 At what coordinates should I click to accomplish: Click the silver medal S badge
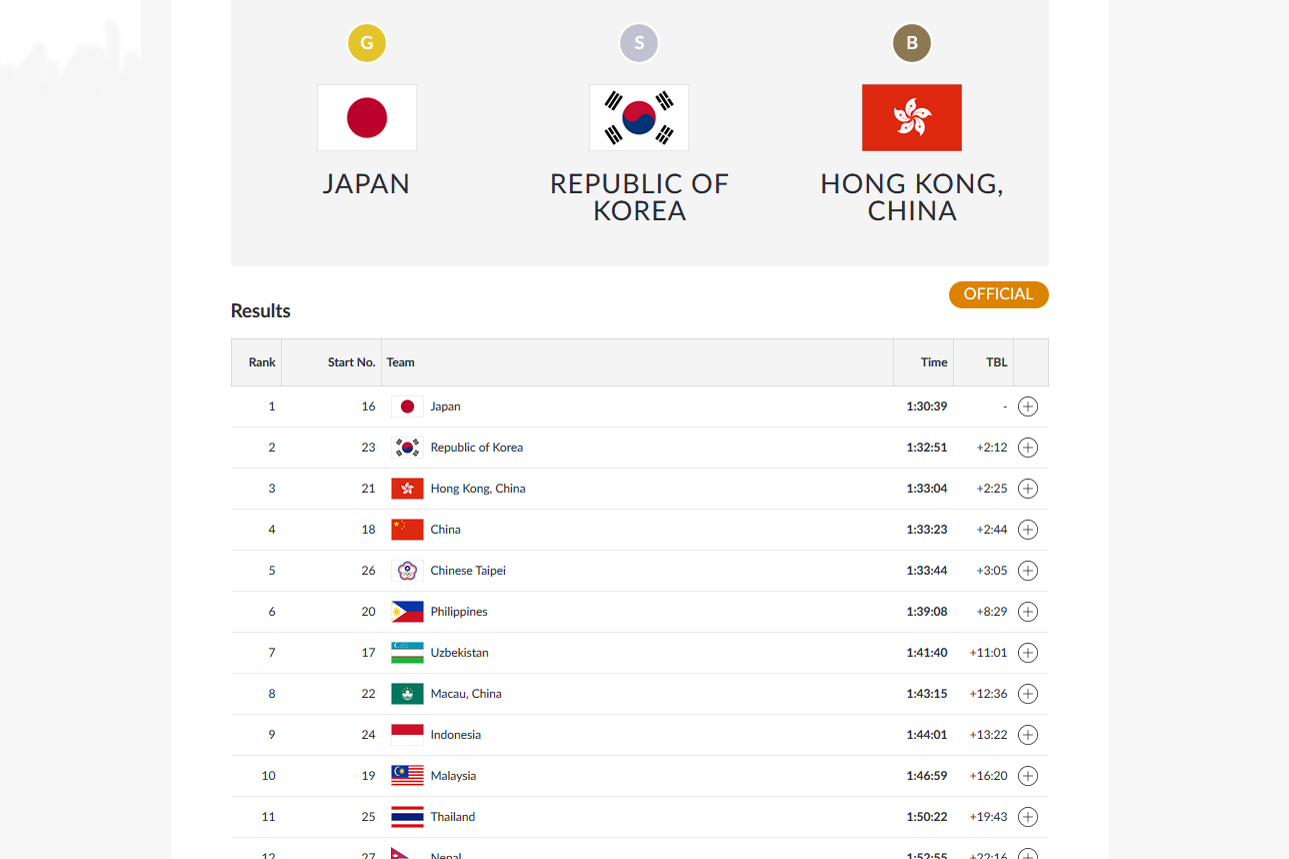tap(639, 43)
